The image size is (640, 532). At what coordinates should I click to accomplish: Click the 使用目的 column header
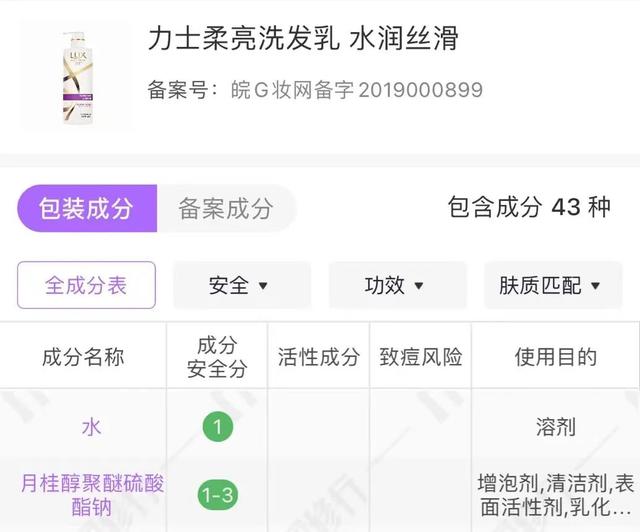coord(556,356)
